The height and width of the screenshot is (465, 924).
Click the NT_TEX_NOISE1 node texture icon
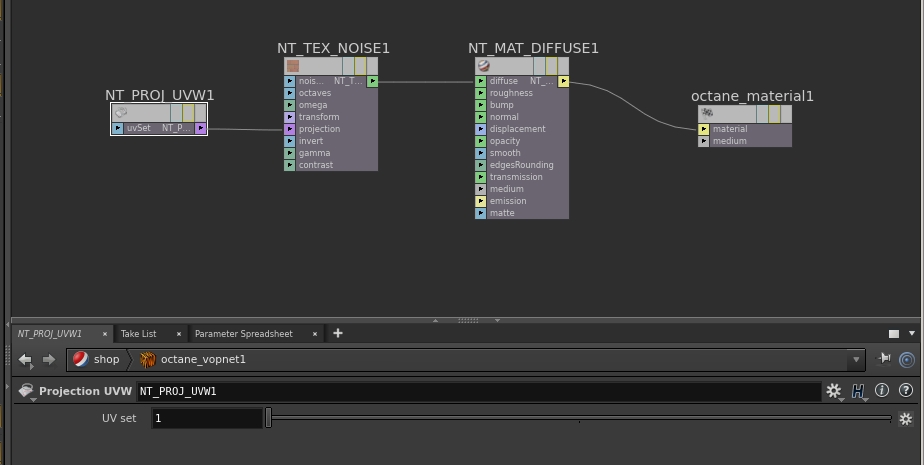coord(293,65)
